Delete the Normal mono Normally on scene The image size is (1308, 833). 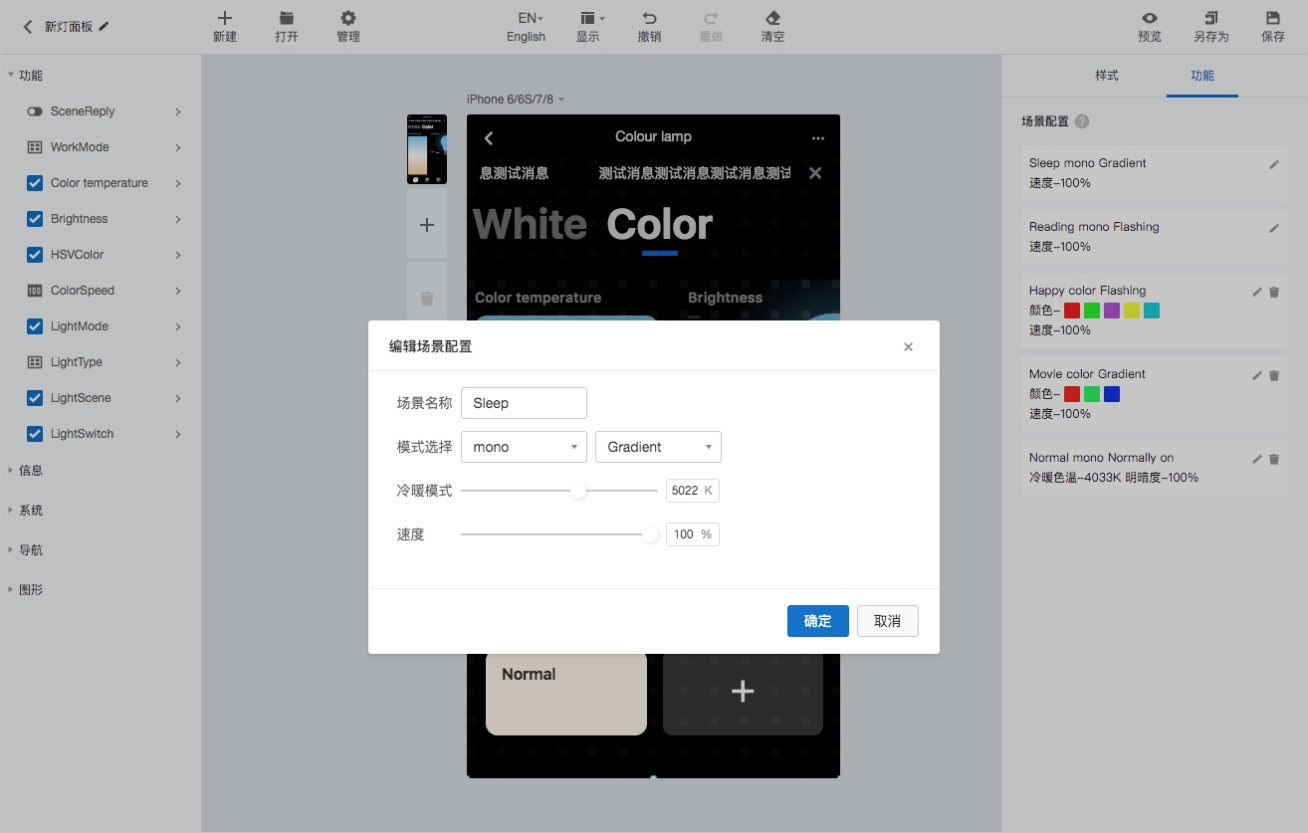coord(1274,459)
